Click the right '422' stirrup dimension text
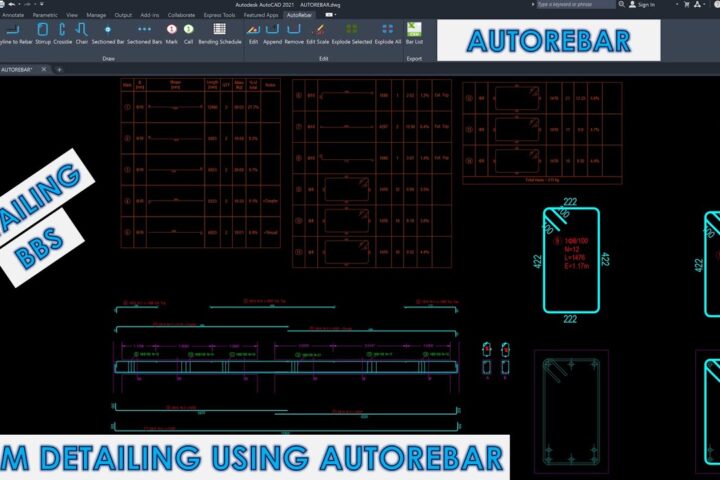The image size is (720, 480). [x=605, y=259]
